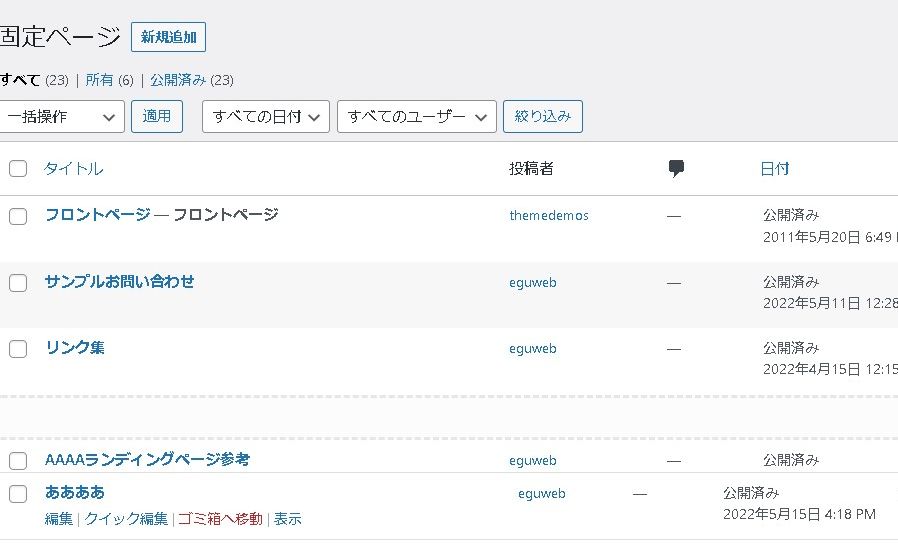The height and width of the screenshot is (548, 898).
Task: Click the comments bubble column icon
Action: click(676, 169)
